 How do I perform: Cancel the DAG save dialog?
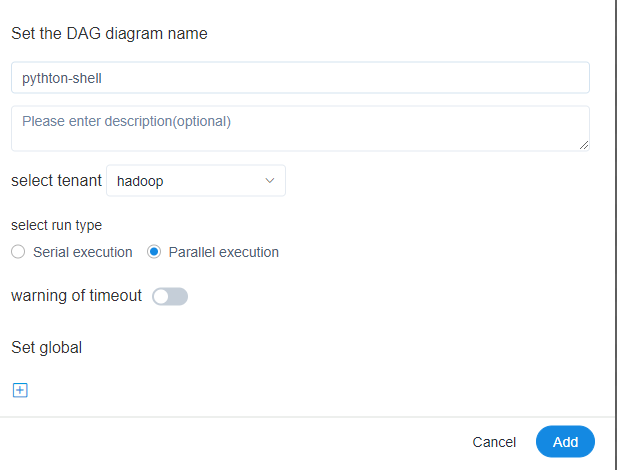click(x=494, y=442)
